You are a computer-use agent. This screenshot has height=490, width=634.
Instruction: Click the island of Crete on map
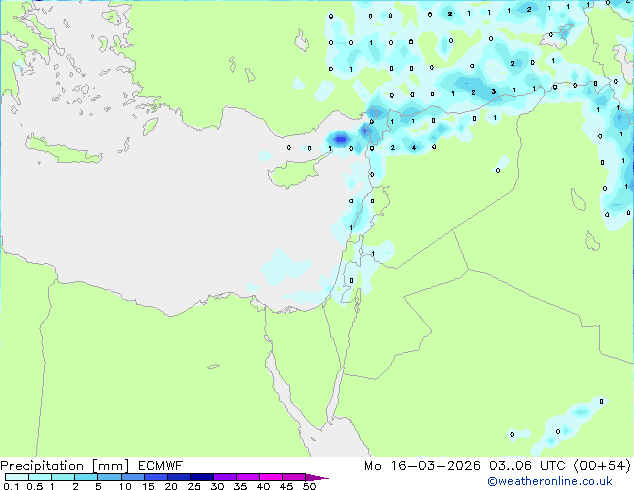[63, 150]
